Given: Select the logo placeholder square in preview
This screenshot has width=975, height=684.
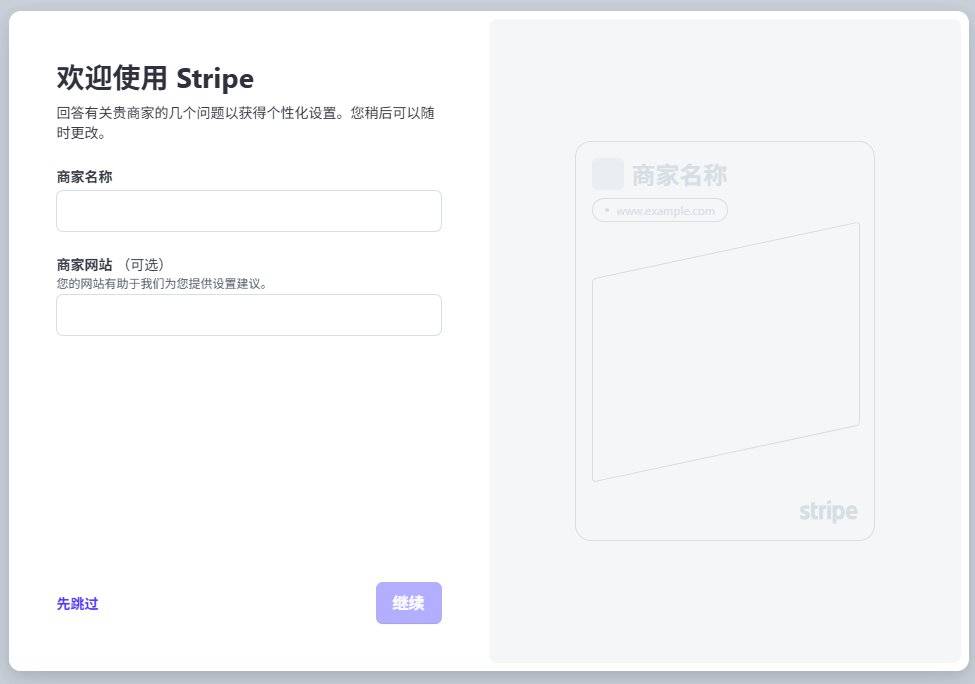Looking at the screenshot, I should (607, 174).
